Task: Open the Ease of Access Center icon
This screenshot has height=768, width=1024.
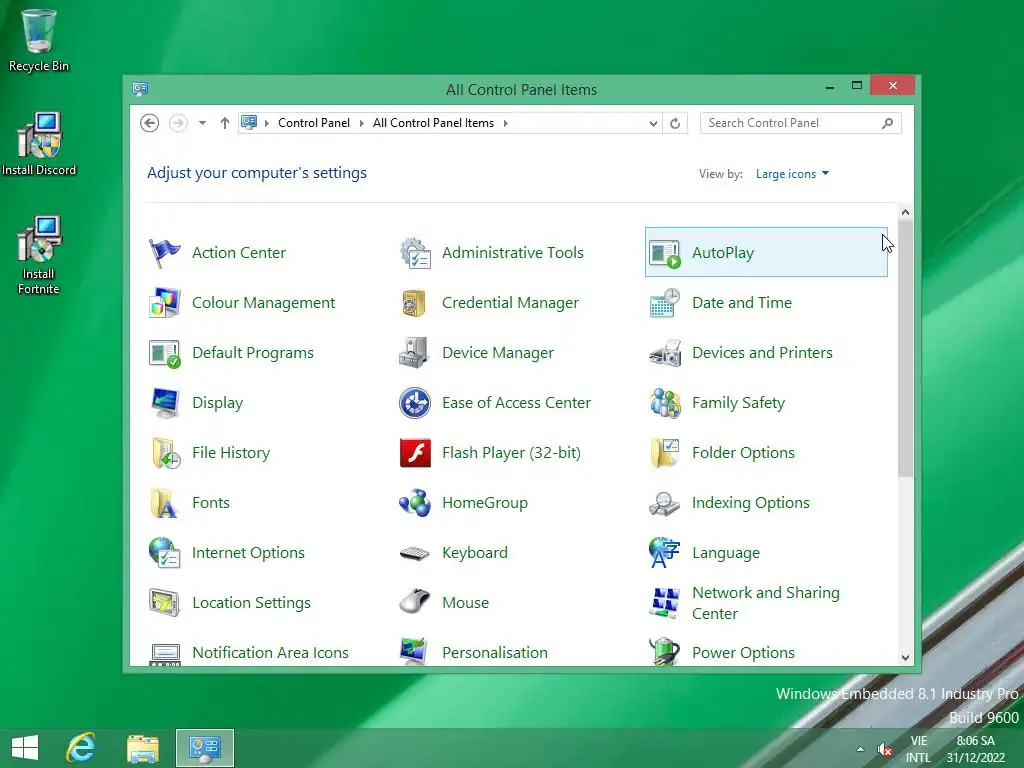Action: click(415, 403)
